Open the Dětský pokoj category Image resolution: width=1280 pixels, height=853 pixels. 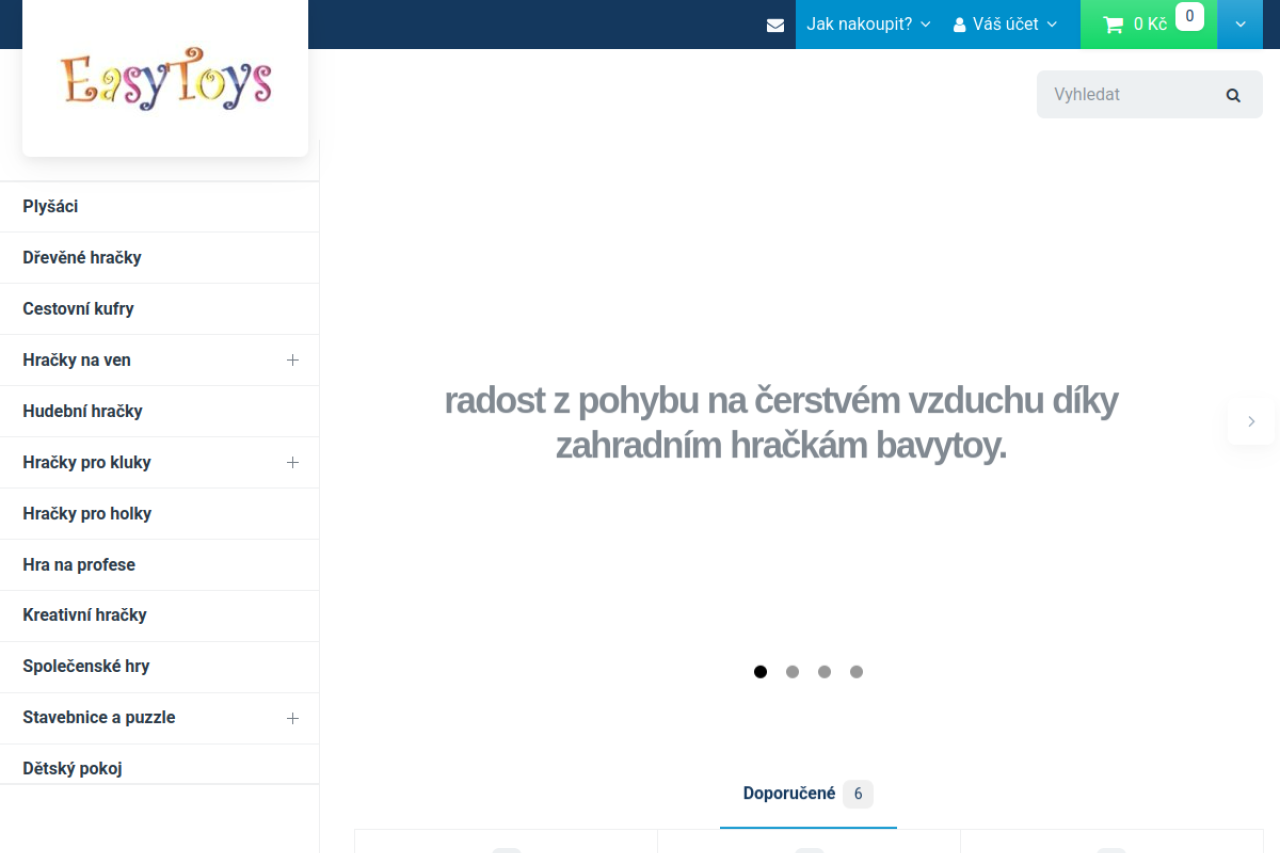(73, 768)
